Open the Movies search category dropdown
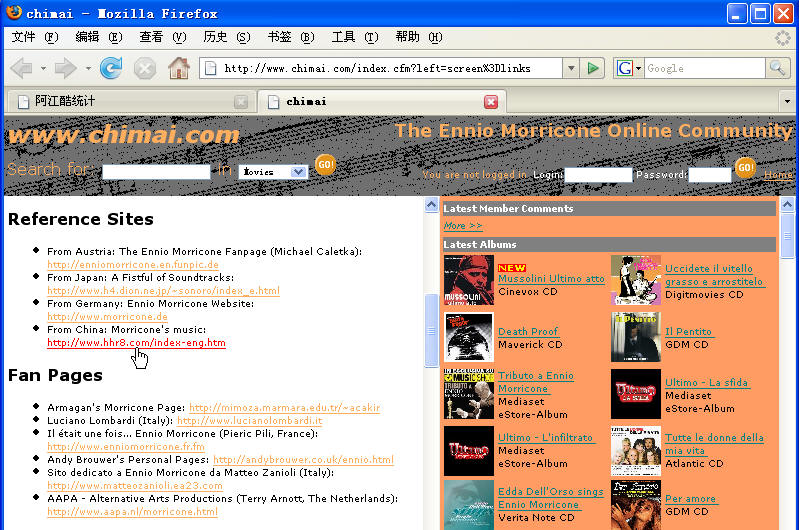Screen dimensions: 799x530 point(298,172)
